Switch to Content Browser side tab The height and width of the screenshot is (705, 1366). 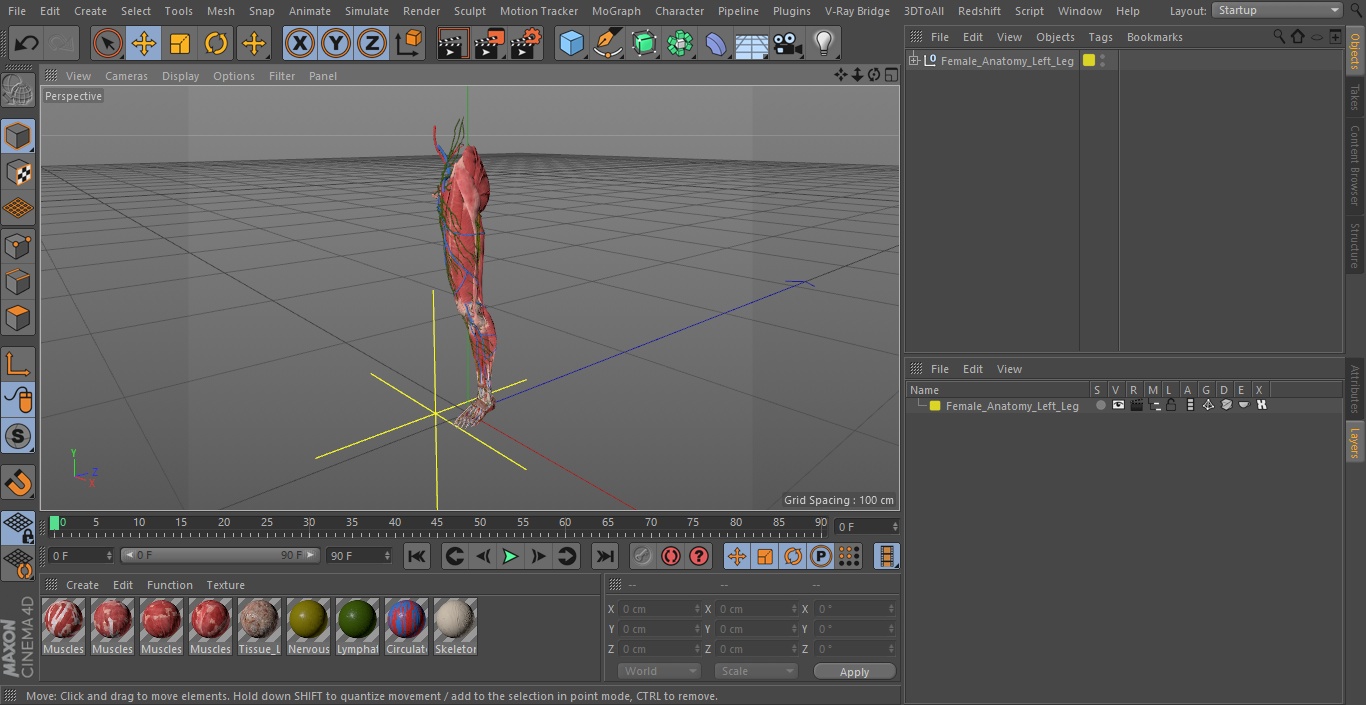click(1355, 165)
